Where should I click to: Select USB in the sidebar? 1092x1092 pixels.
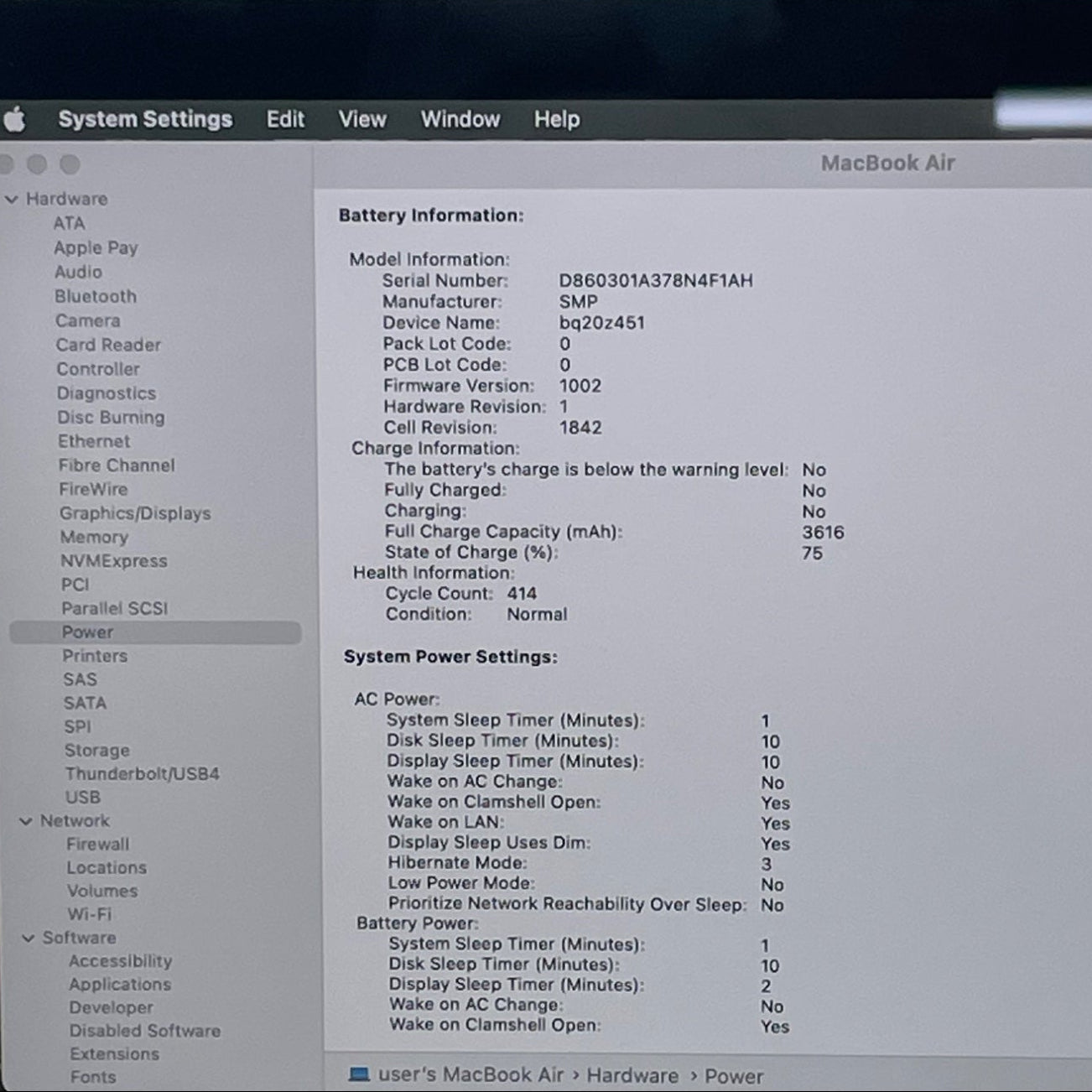pyautogui.click(x=83, y=798)
